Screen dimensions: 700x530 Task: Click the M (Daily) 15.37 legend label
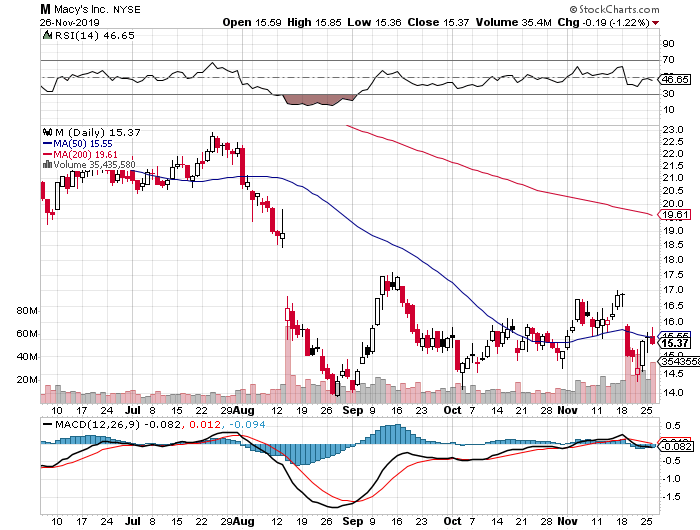[x=97, y=133]
